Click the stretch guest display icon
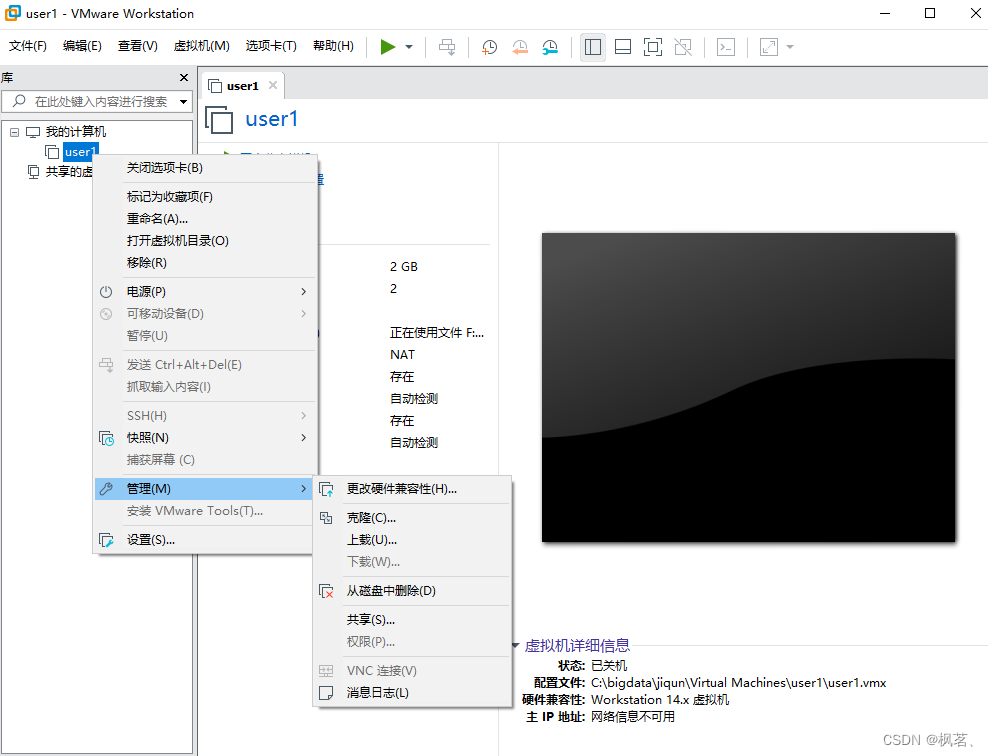 (x=769, y=47)
